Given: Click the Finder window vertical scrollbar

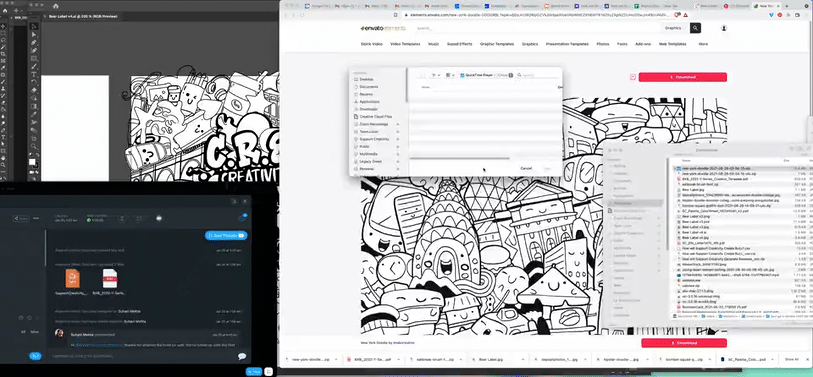Looking at the screenshot, I should coord(667,205).
